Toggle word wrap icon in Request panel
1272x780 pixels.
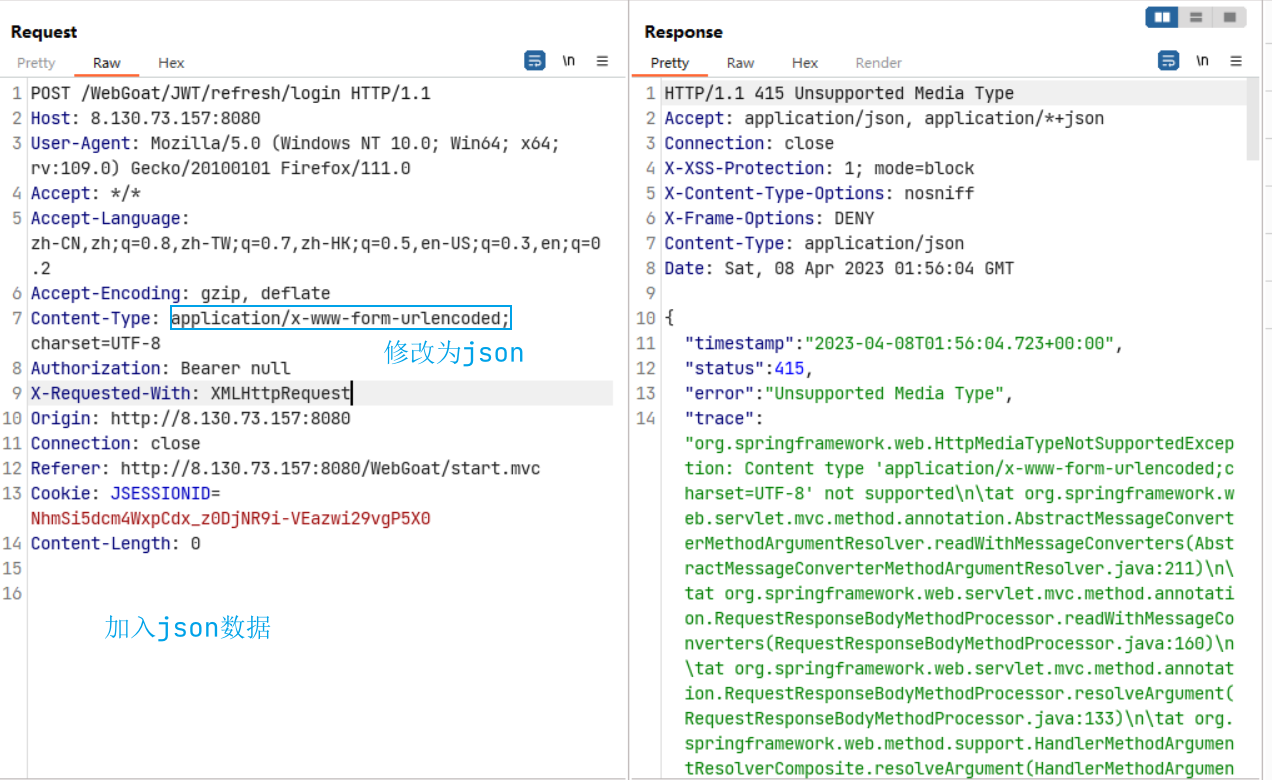[535, 61]
